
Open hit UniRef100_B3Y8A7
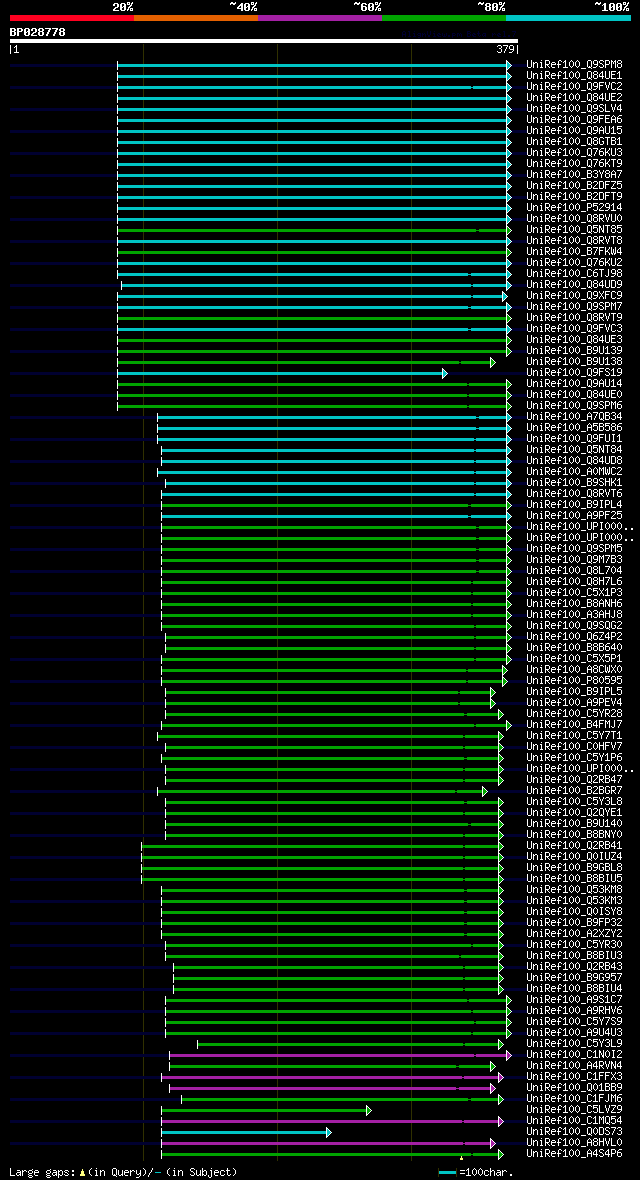[x=574, y=175]
